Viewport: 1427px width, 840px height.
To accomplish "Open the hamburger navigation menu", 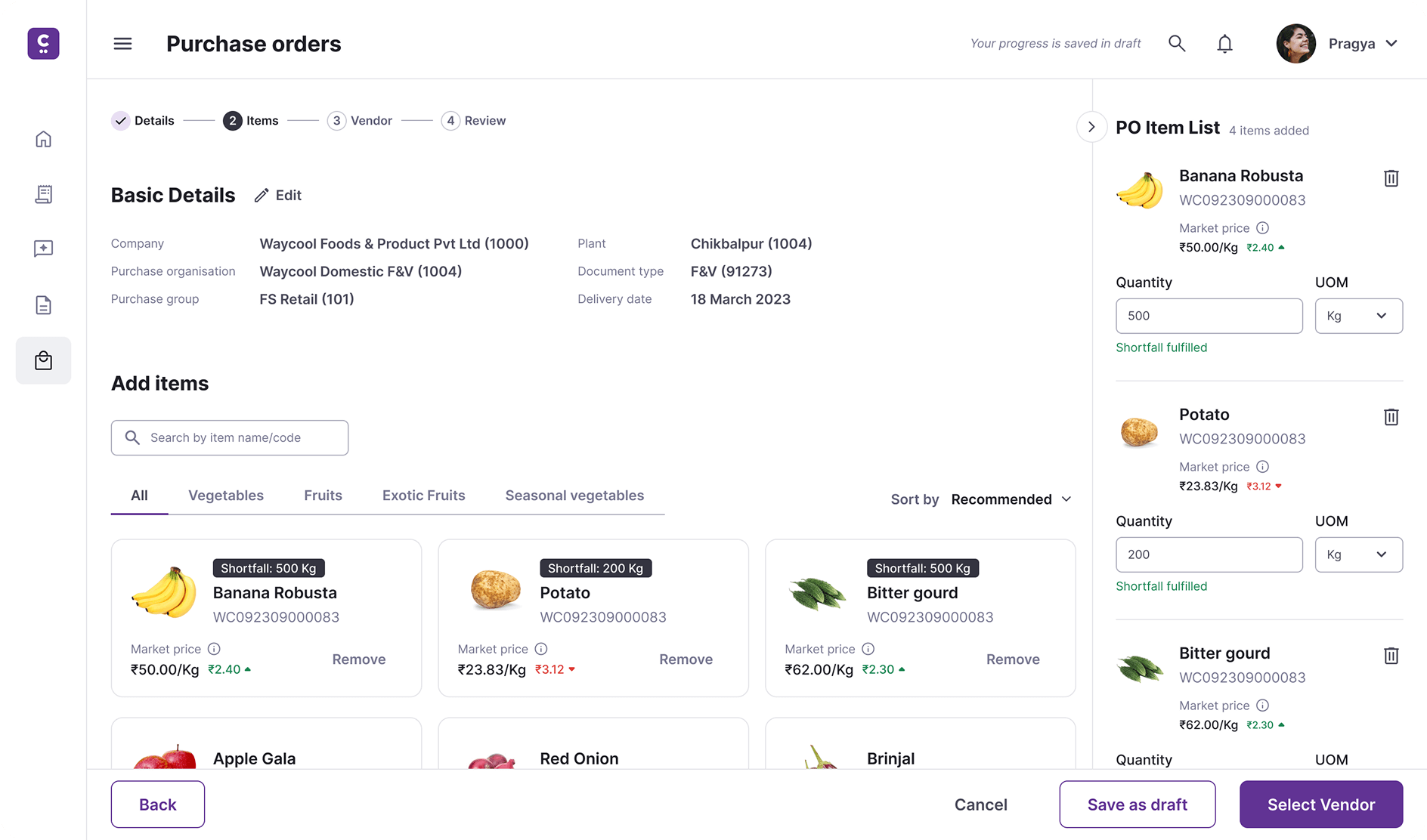I will [122, 44].
